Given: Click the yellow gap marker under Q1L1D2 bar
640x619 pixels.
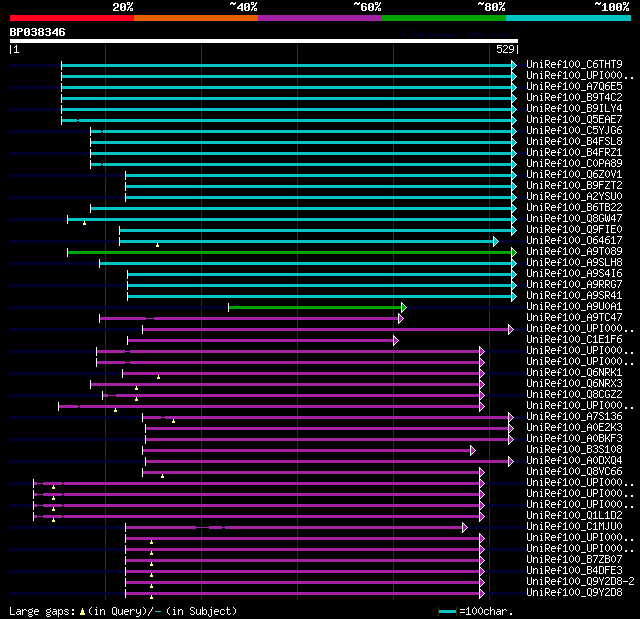Looking at the screenshot, I should click(x=53, y=520).
